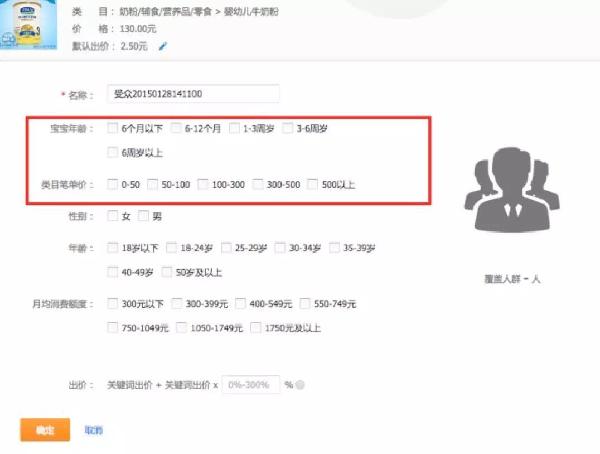Enable the 1050-1749元 monthly spending box
The height and width of the screenshot is (454, 600).
(x=181, y=328)
